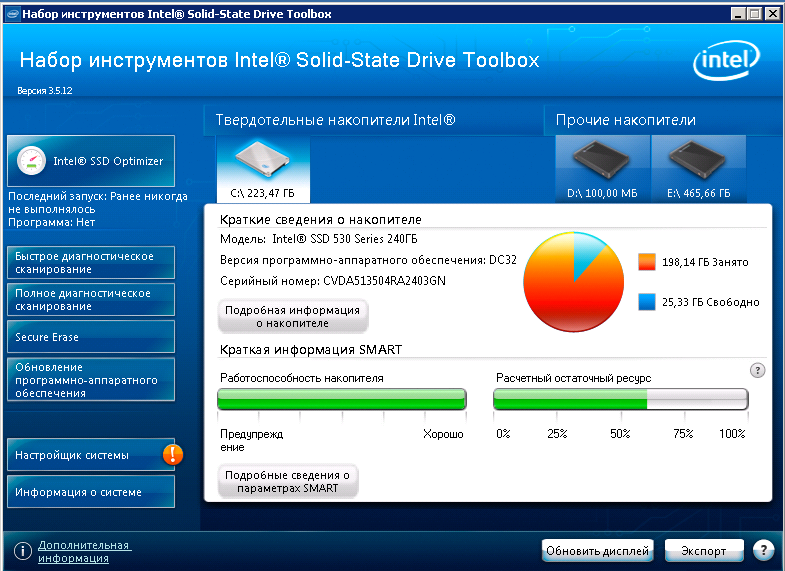Image resolution: width=785 pixels, height=571 pixels.
Task: Click the info icon beside Дополнительная информация
Action: pos(23,551)
